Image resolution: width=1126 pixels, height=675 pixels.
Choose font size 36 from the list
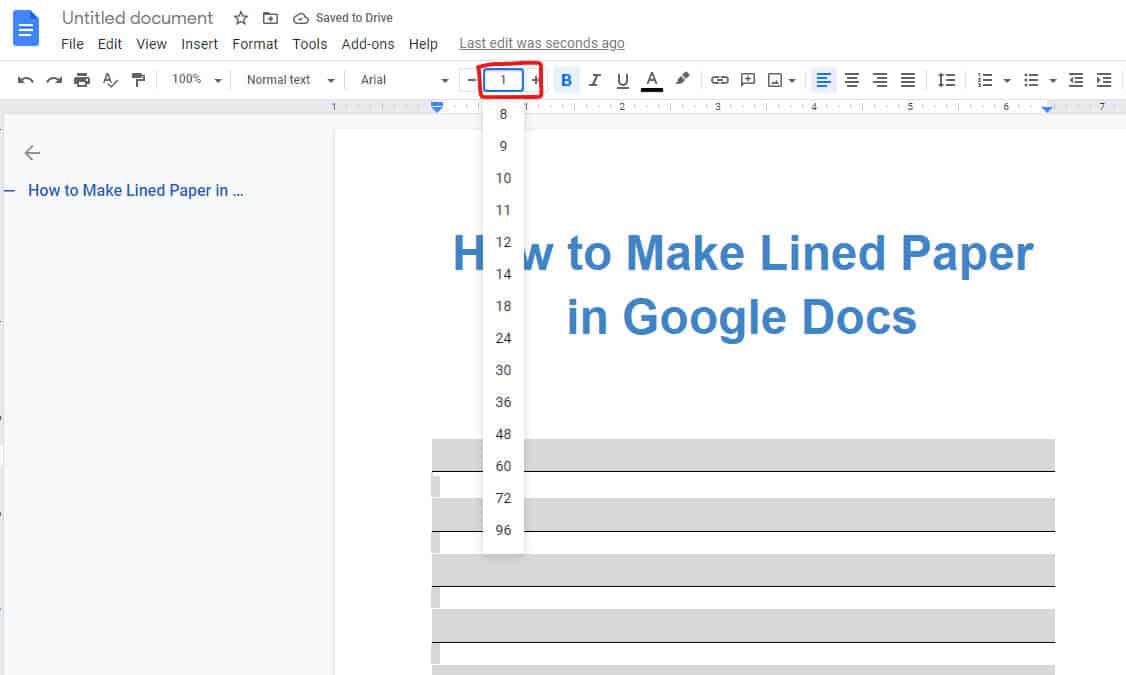pyautogui.click(x=503, y=402)
